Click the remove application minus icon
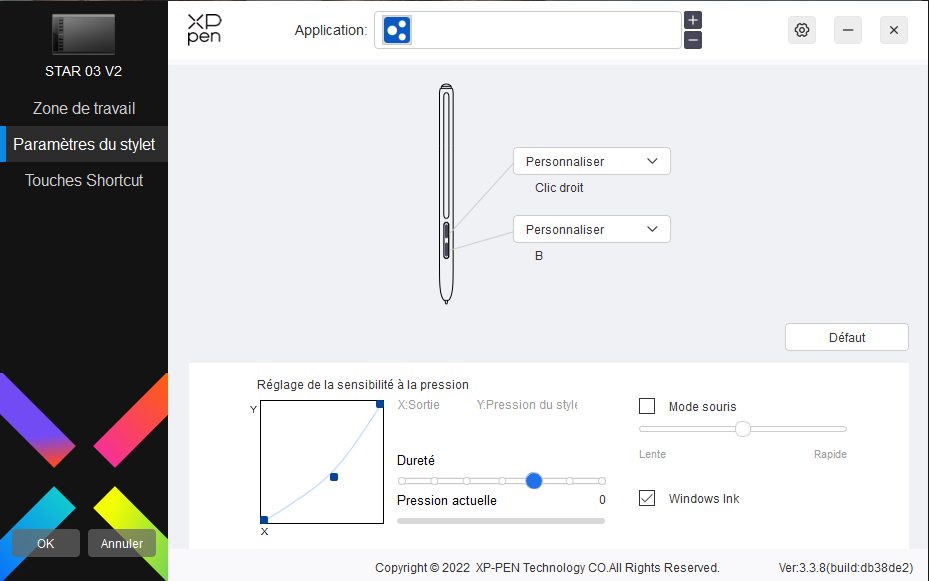 pyautogui.click(x=693, y=40)
